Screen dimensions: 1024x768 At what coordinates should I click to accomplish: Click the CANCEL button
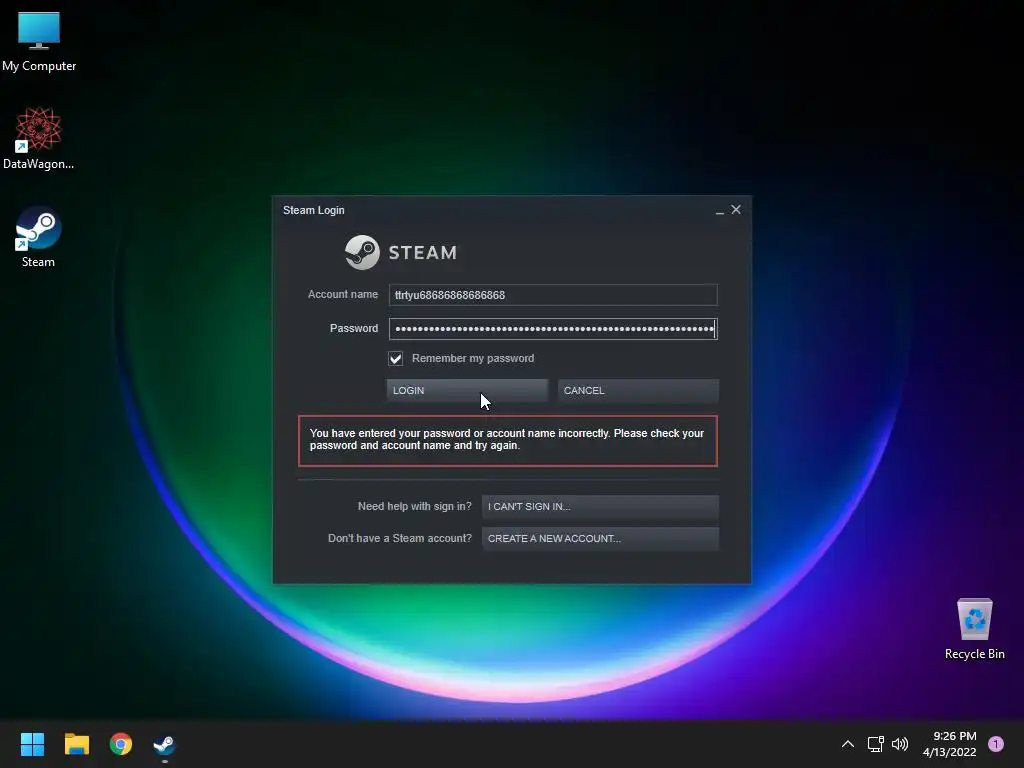click(638, 391)
